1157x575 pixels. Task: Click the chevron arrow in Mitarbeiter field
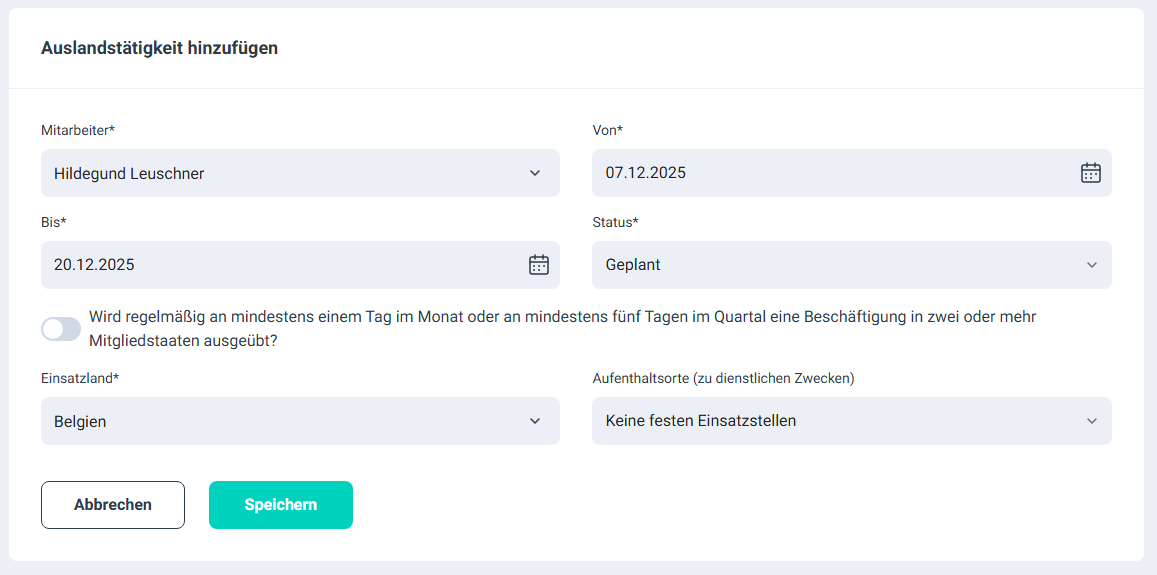coord(535,173)
